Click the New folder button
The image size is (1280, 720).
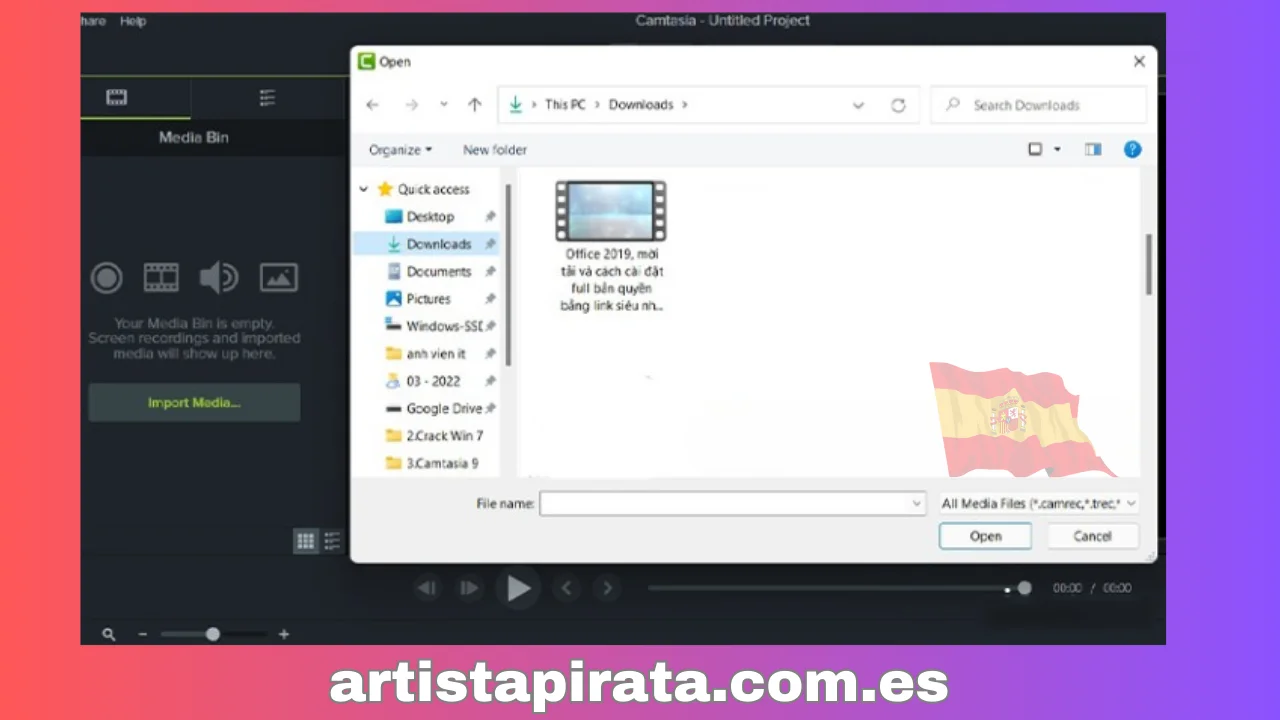(494, 150)
